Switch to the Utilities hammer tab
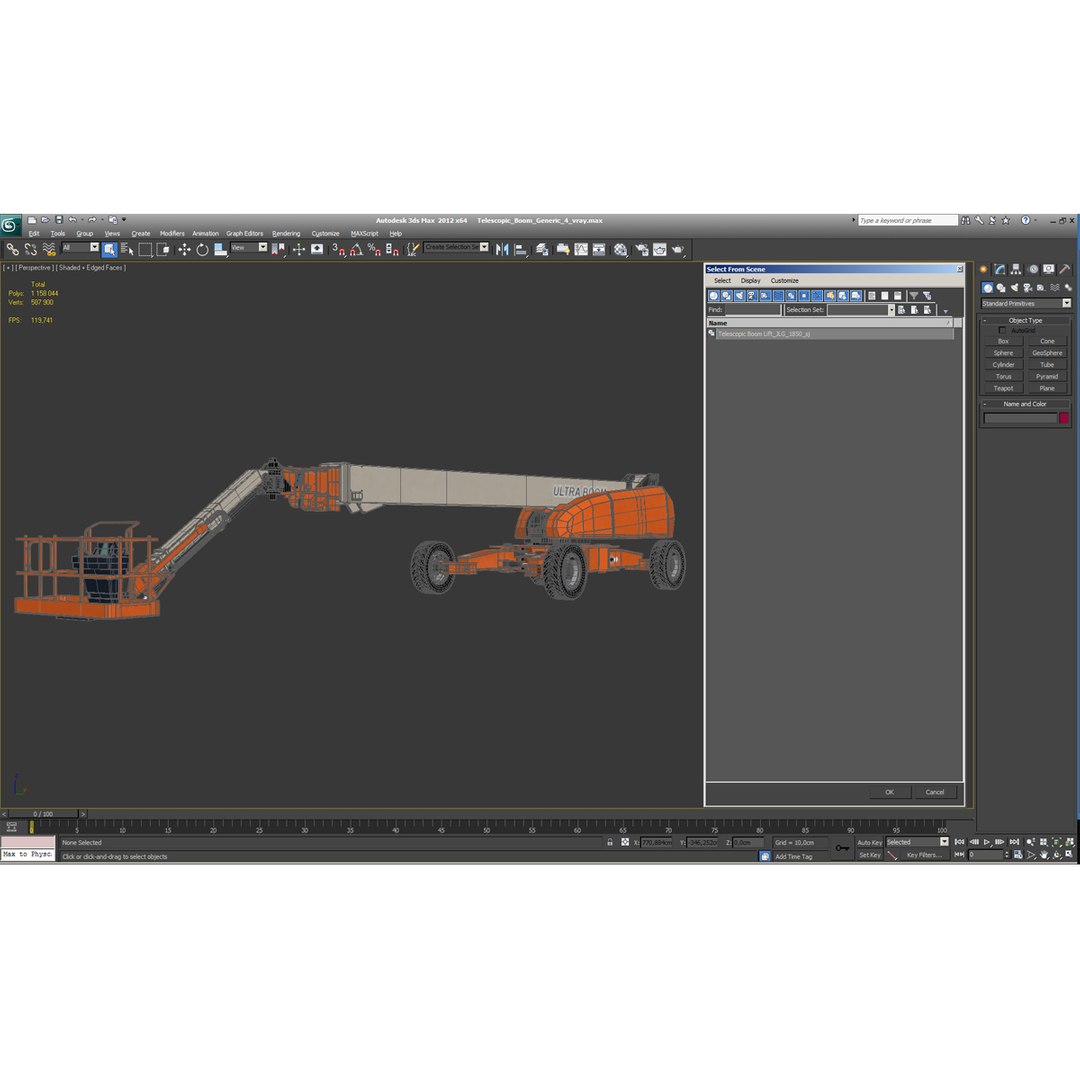This screenshot has height=1080, width=1080. (1065, 269)
